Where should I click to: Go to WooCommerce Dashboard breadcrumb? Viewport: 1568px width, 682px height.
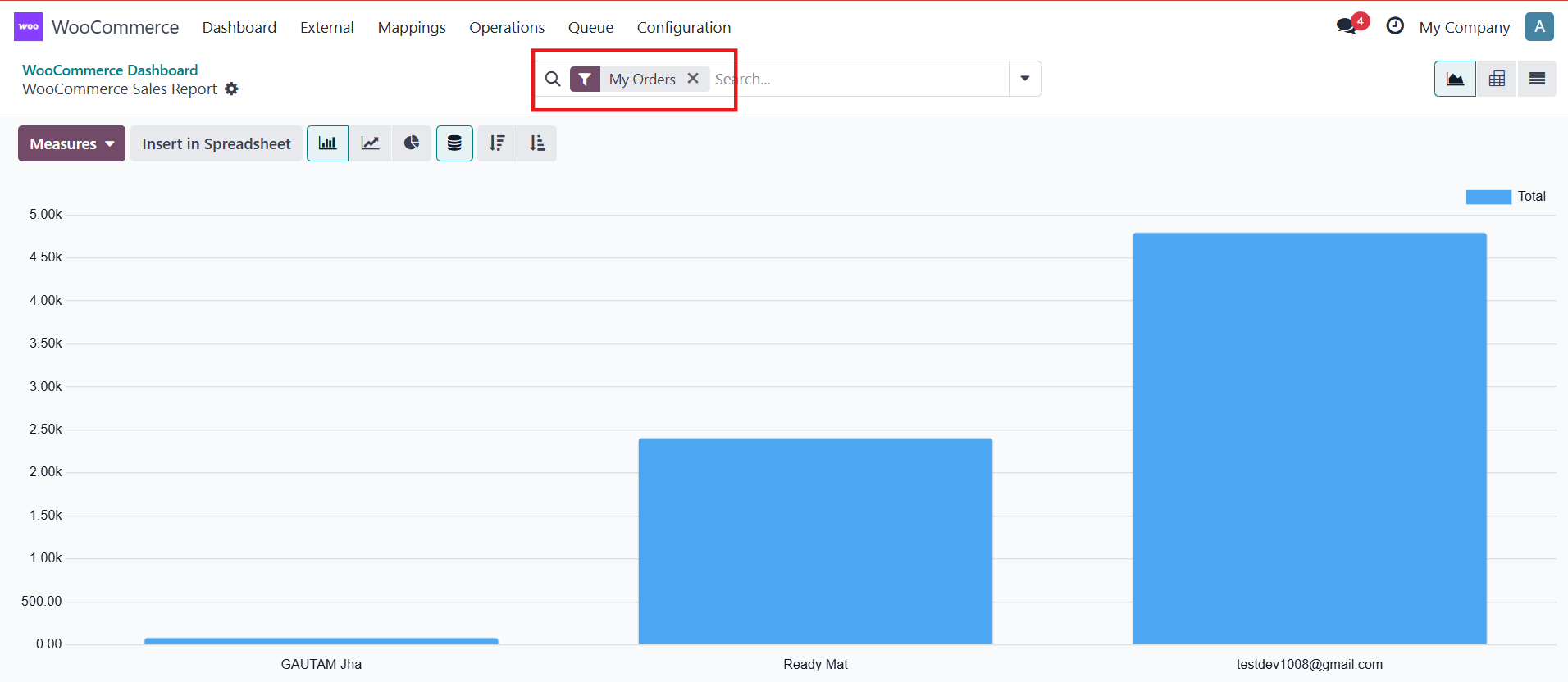coord(110,70)
